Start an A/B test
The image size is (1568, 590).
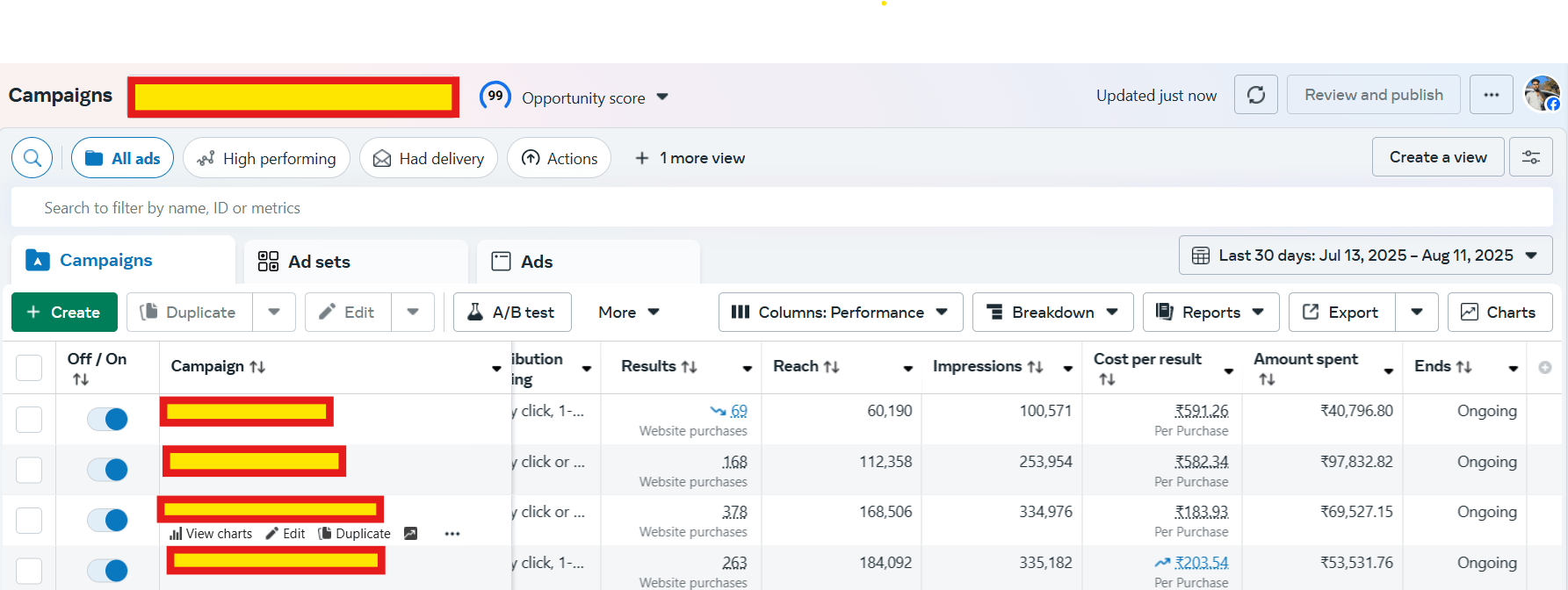click(512, 312)
